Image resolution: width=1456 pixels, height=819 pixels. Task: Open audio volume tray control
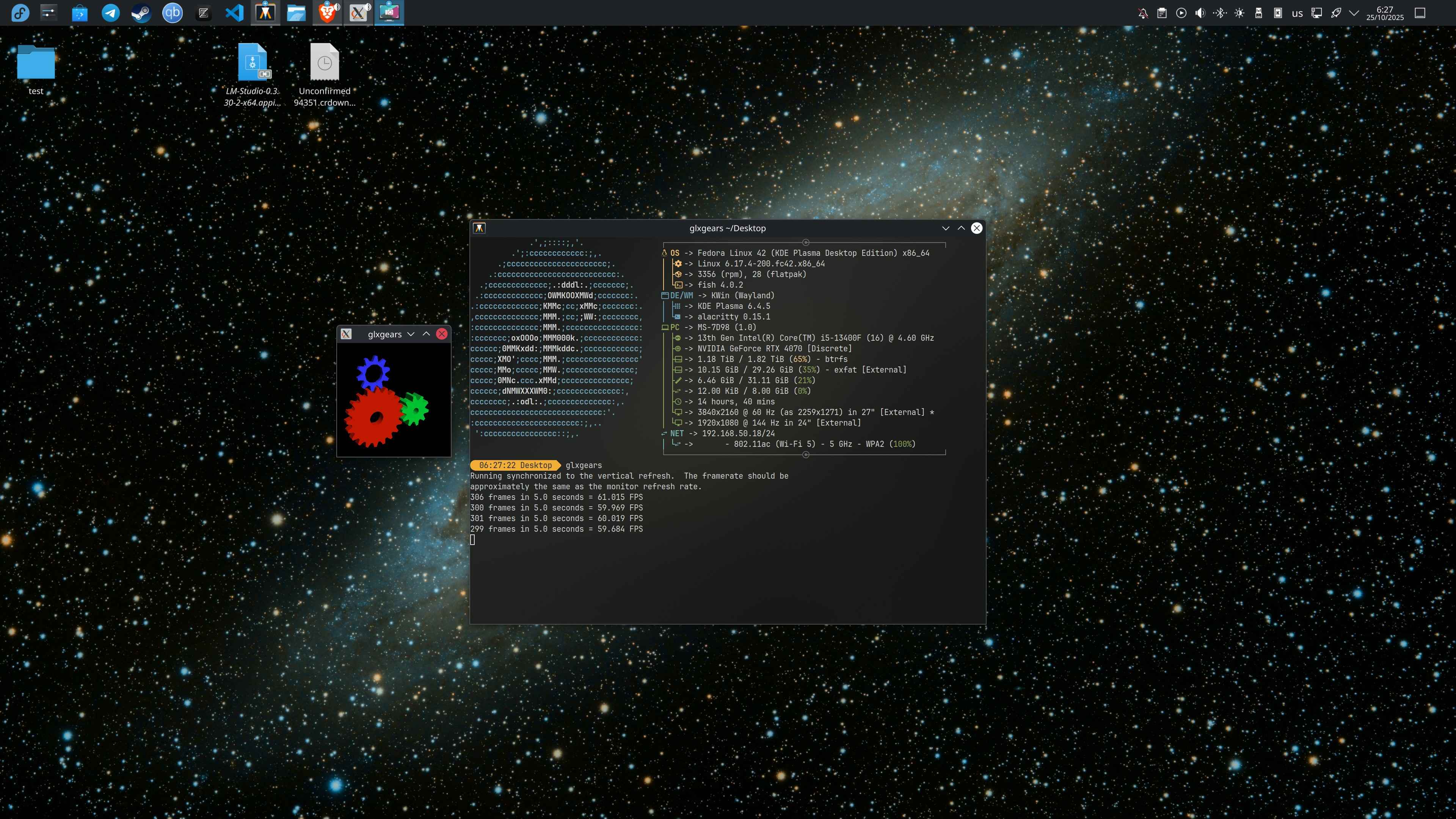point(1200,13)
